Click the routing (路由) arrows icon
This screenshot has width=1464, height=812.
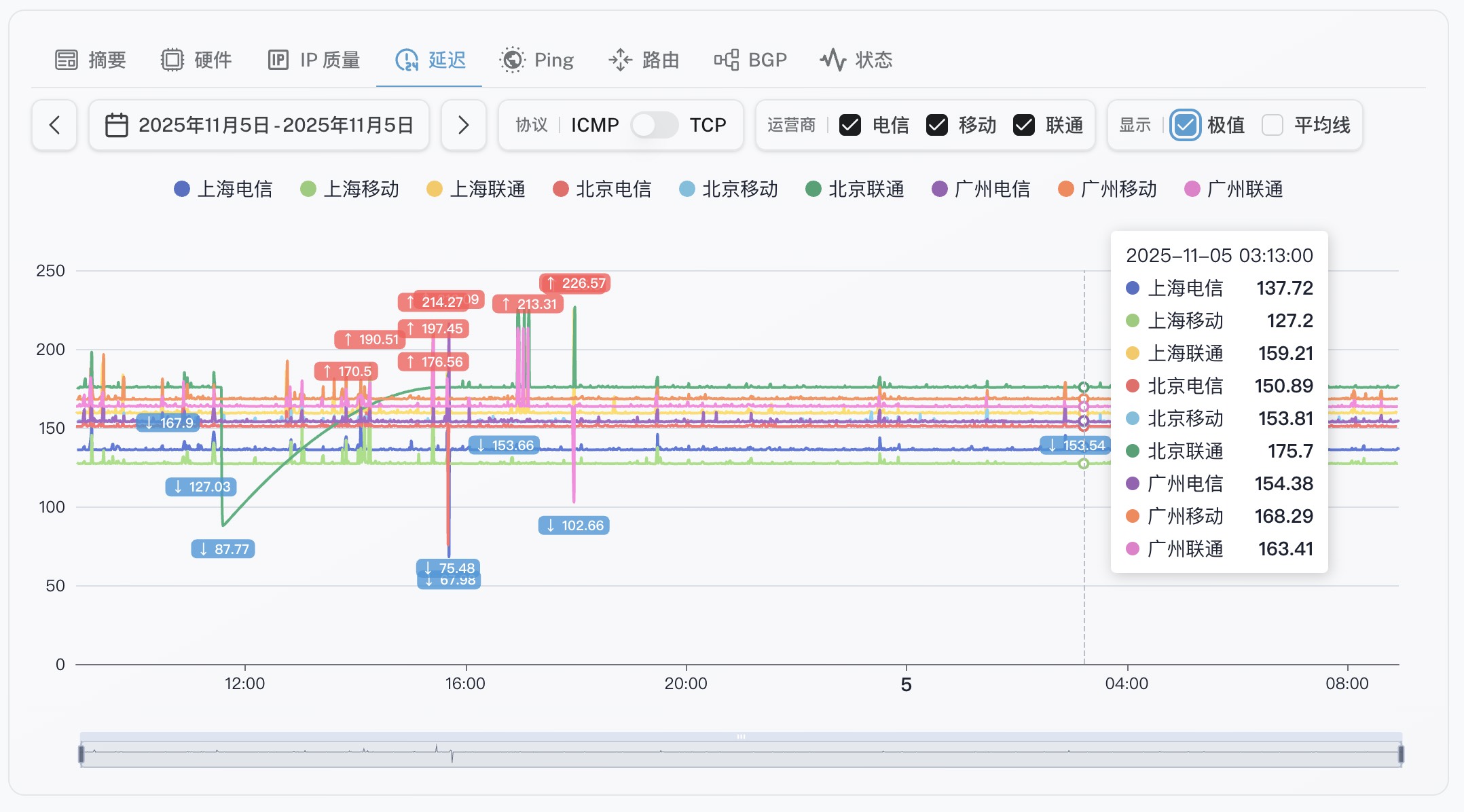point(620,60)
